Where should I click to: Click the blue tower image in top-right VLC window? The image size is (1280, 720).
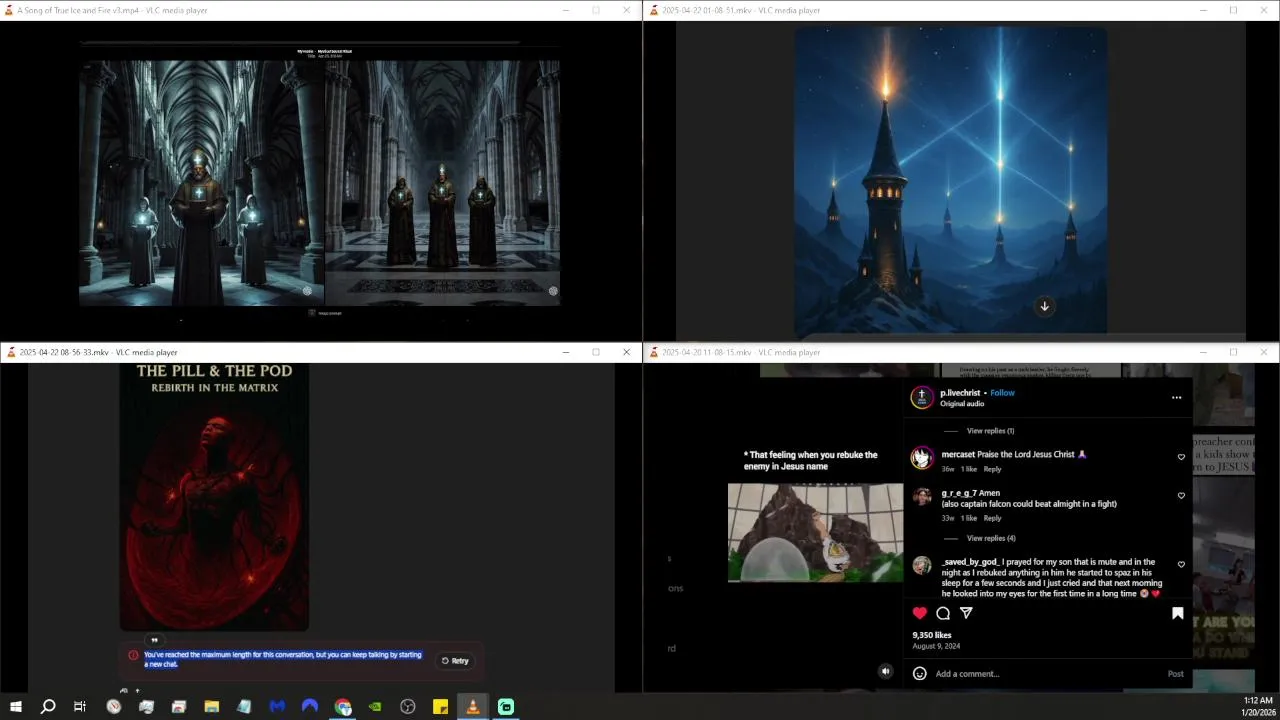(x=950, y=180)
